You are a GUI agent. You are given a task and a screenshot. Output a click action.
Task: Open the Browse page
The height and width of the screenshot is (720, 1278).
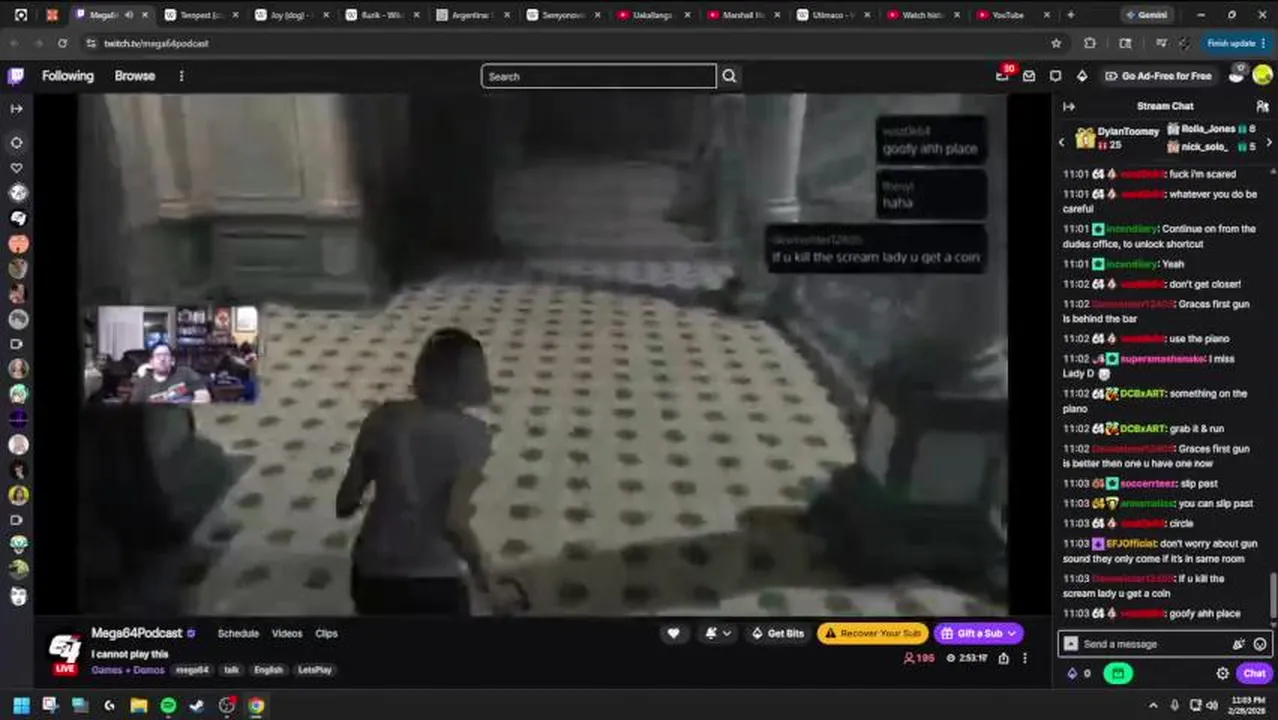tap(134, 76)
